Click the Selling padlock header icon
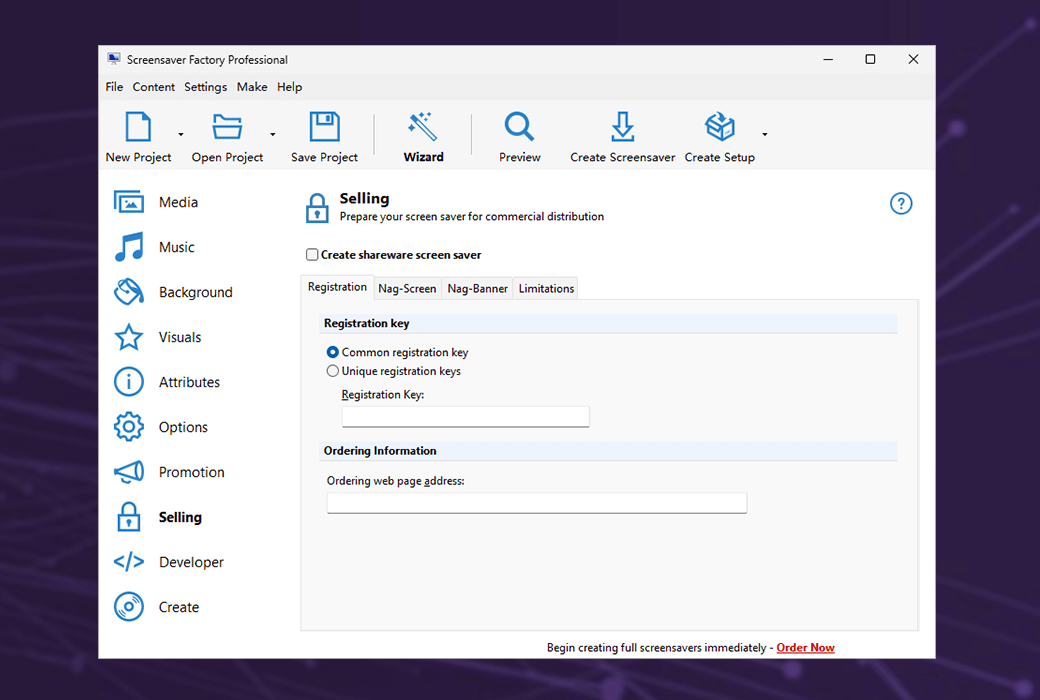This screenshot has width=1040, height=700. [x=317, y=208]
